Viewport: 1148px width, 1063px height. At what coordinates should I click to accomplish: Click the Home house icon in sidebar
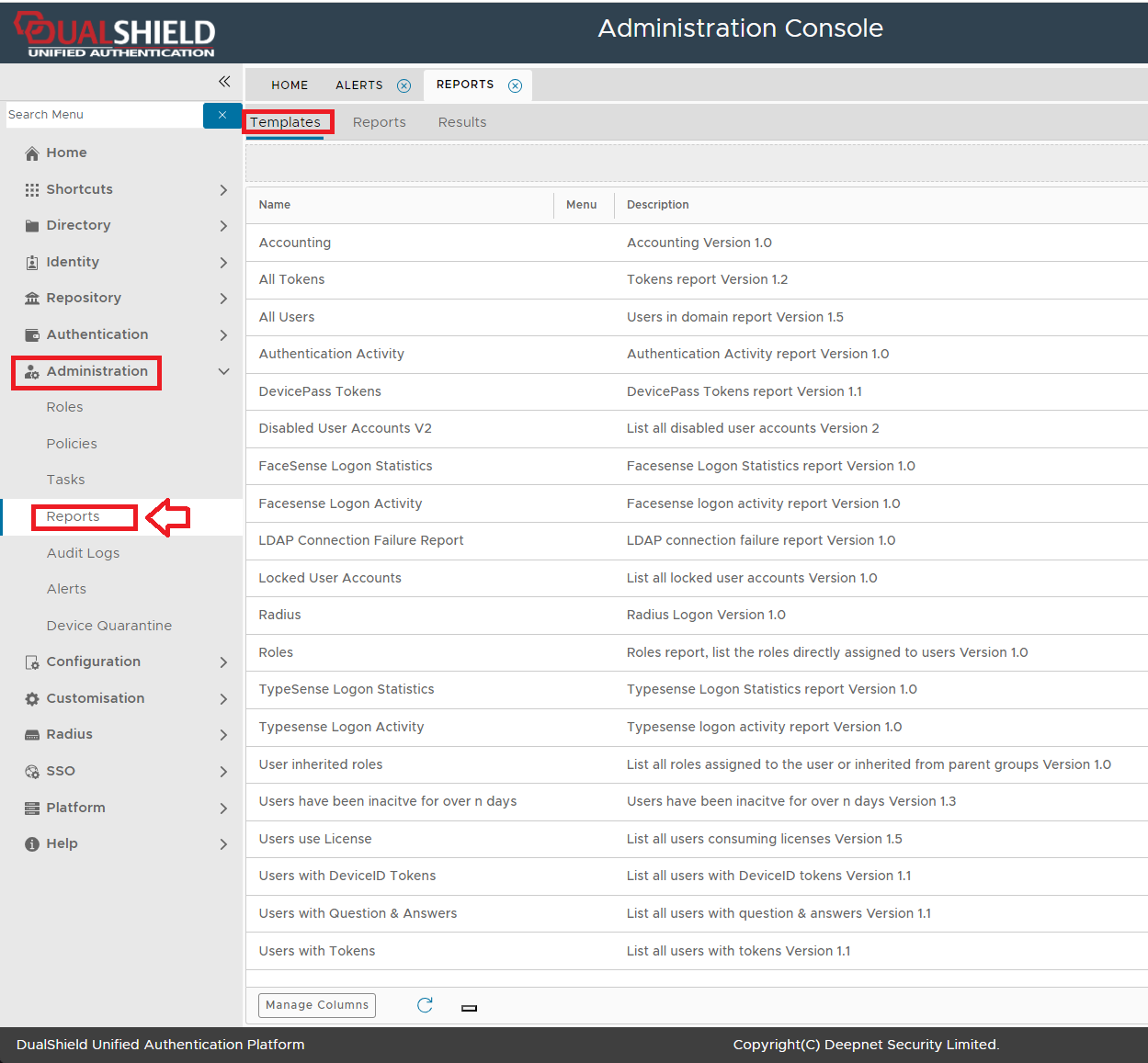coord(32,153)
